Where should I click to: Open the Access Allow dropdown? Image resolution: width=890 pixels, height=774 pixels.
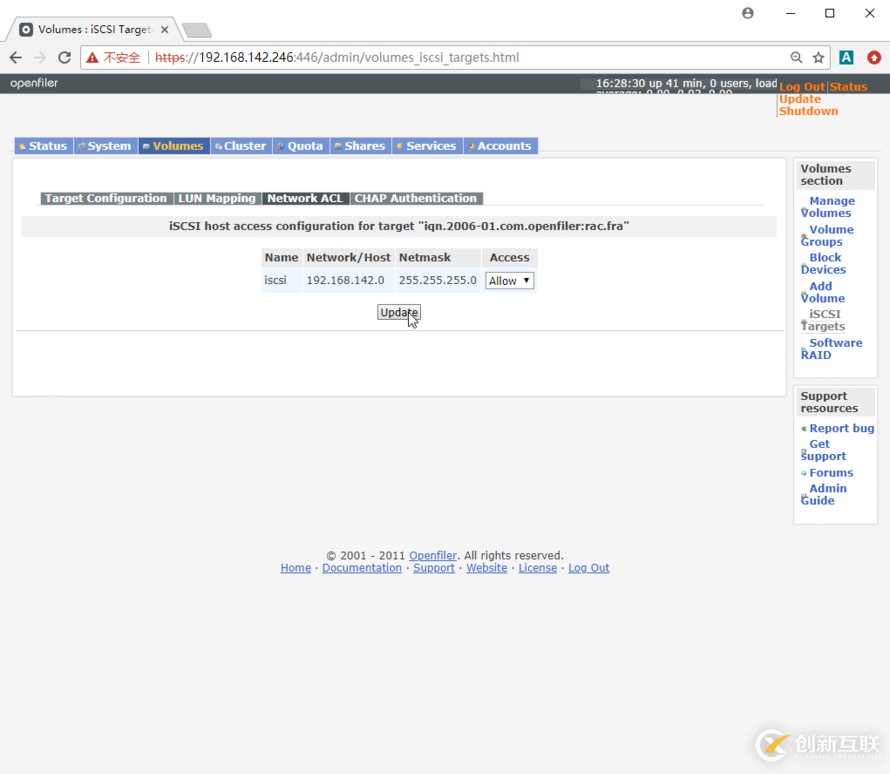[509, 281]
